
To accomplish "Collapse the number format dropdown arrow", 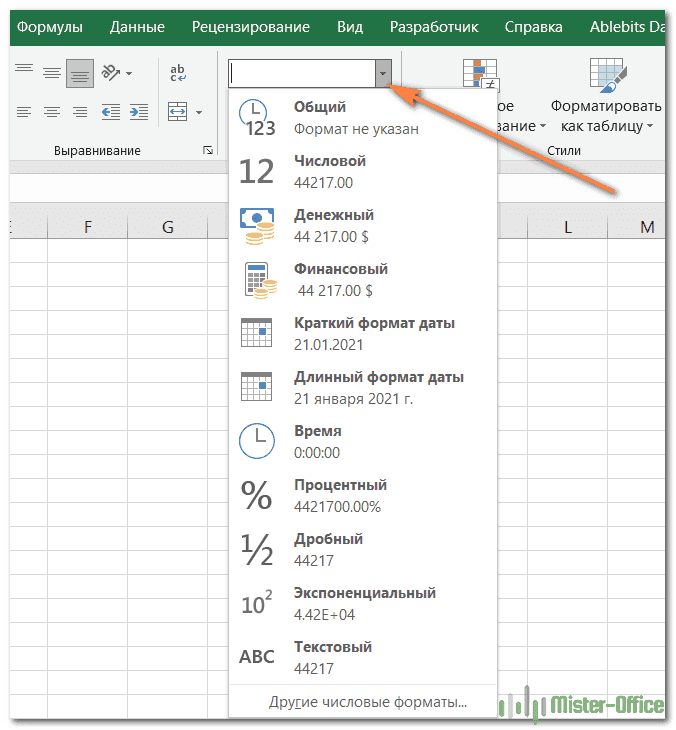I will (x=382, y=73).
